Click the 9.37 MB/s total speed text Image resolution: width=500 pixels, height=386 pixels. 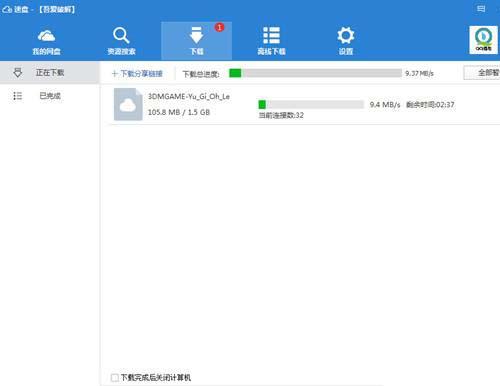(x=419, y=73)
